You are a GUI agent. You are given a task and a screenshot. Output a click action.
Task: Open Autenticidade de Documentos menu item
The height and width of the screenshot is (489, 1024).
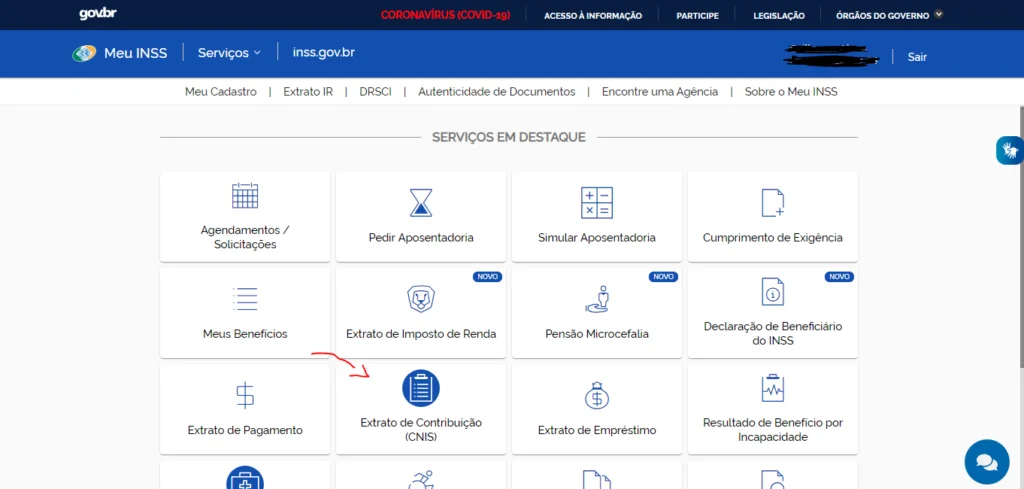click(497, 92)
